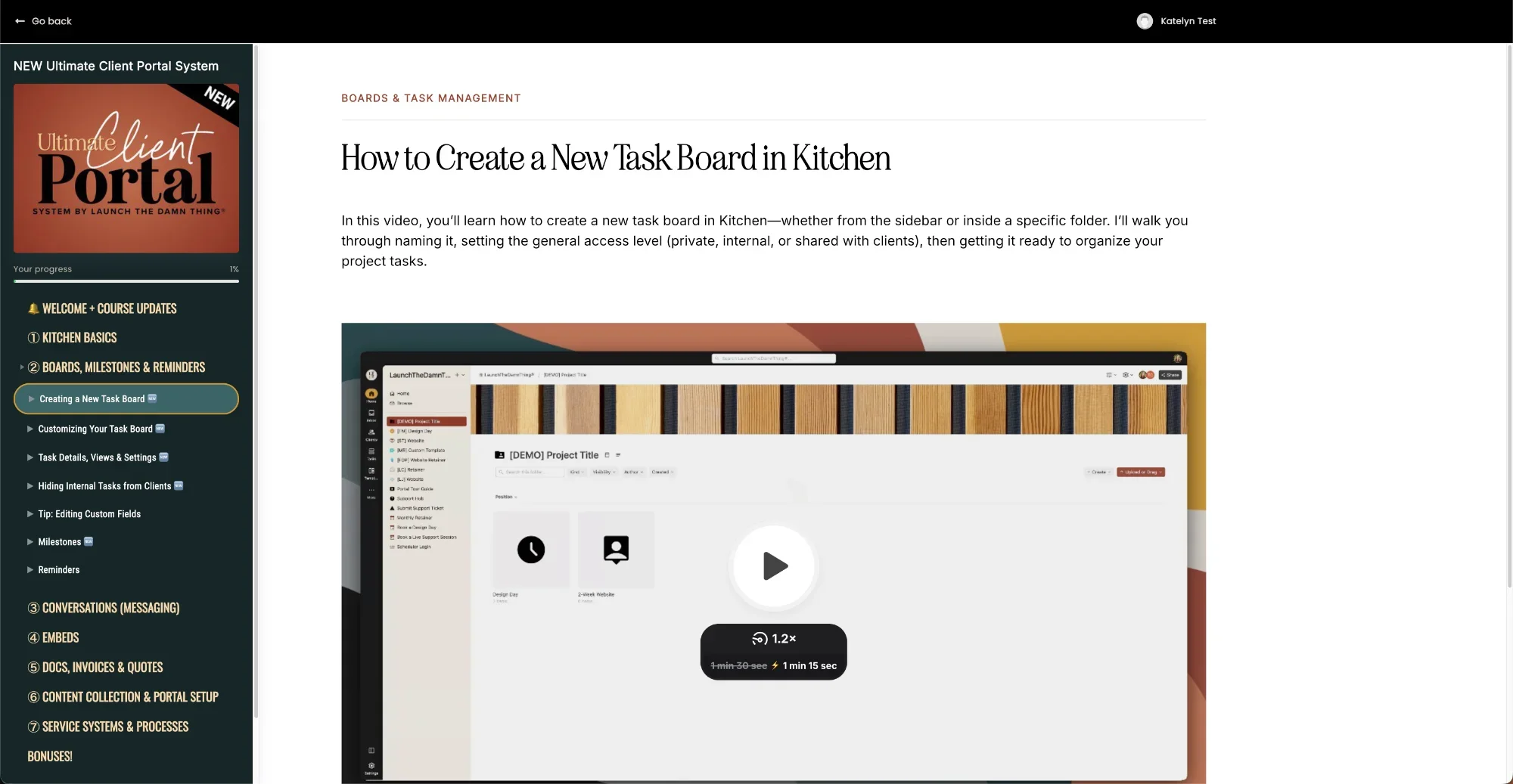Open the Kitchen Basics course section
Viewport: 1513px width, 784px height.
point(73,337)
